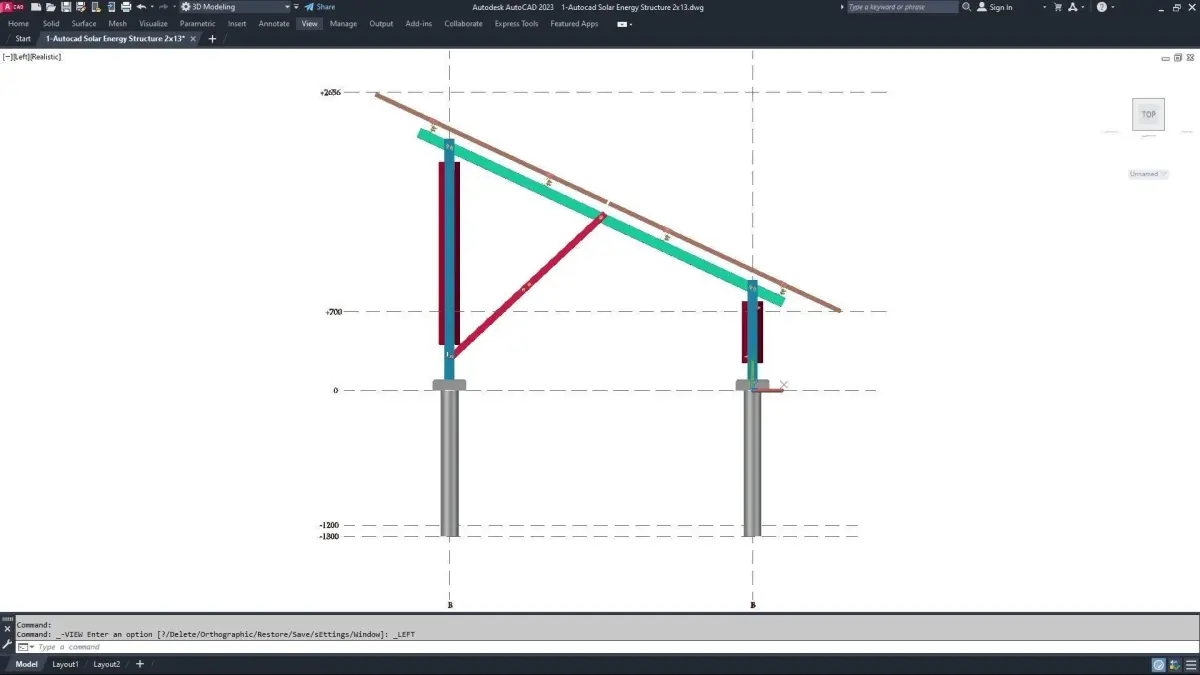Open the Featured Apps ribbon tab
Image resolution: width=1200 pixels, height=675 pixels.
point(574,23)
